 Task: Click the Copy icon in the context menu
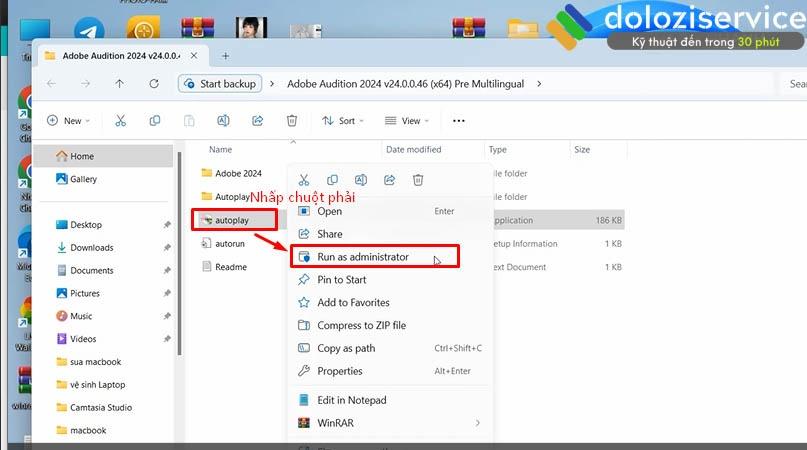point(332,180)
